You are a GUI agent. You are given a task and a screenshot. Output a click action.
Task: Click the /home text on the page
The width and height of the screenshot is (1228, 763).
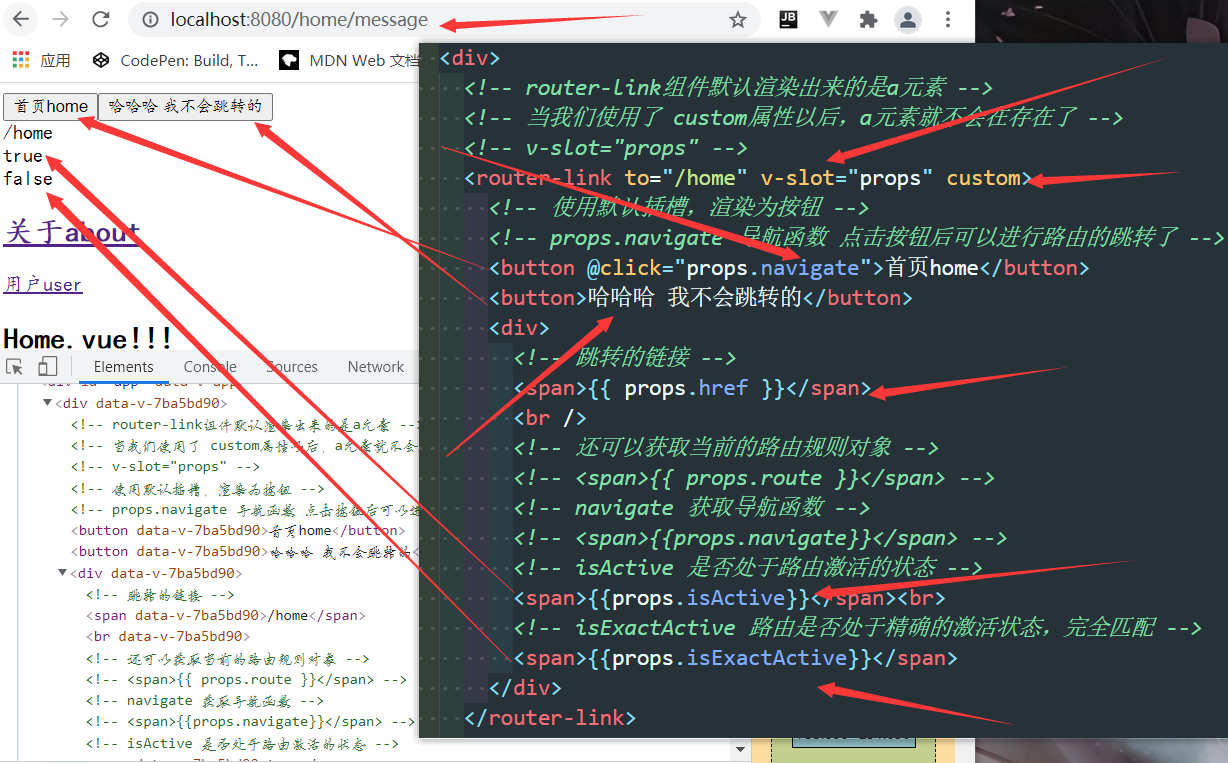point(28,132)
